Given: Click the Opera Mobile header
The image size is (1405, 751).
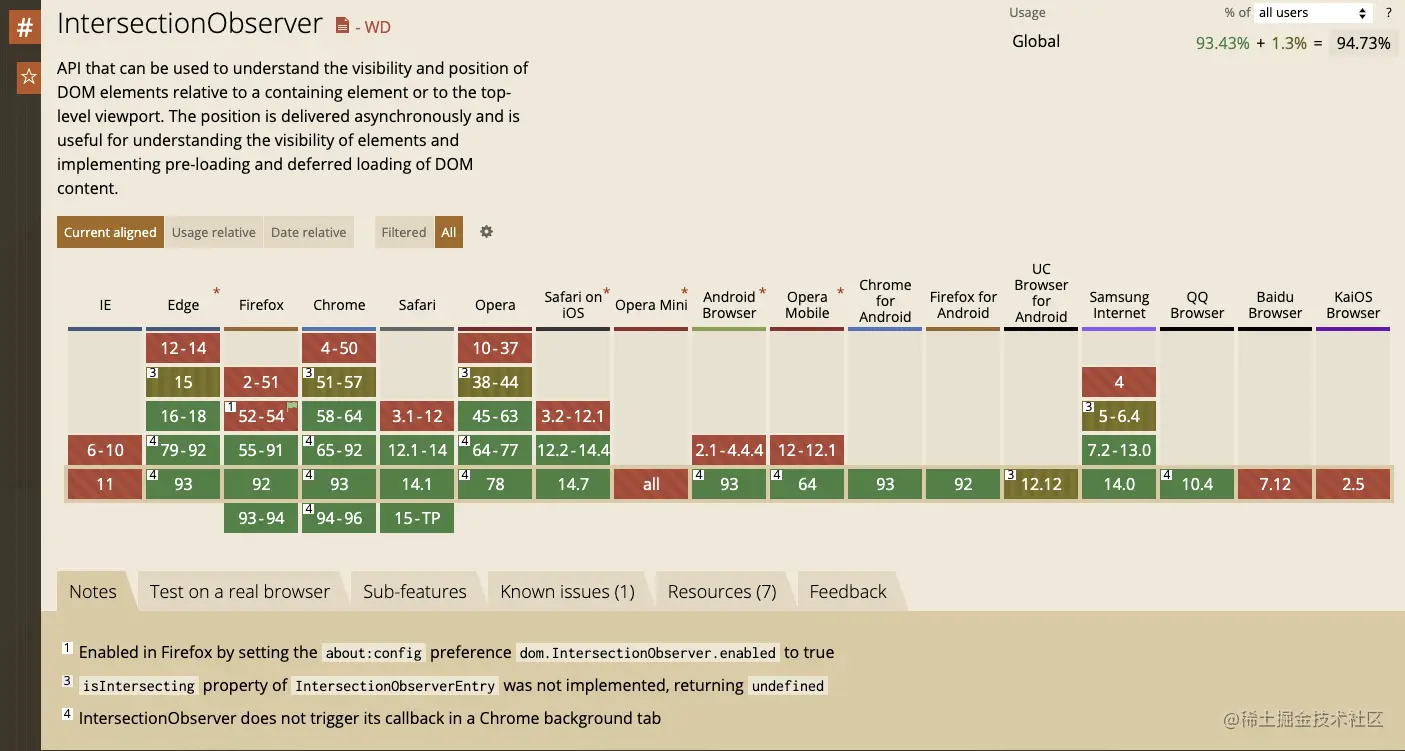Looking at the screenshot, I should 807,305.
